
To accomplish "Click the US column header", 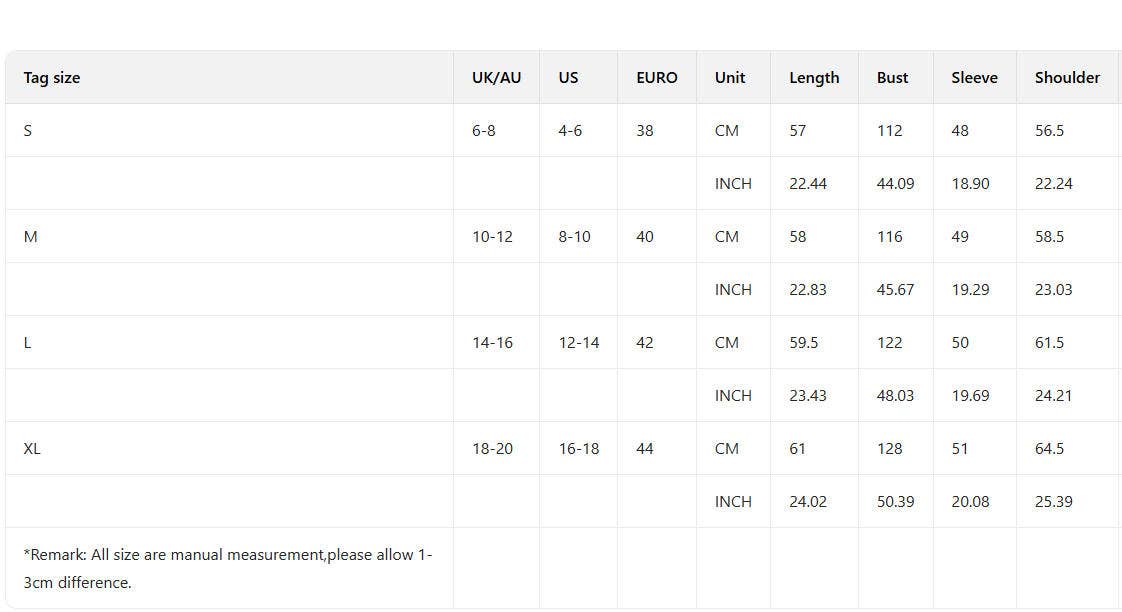I will pos(568,78).
